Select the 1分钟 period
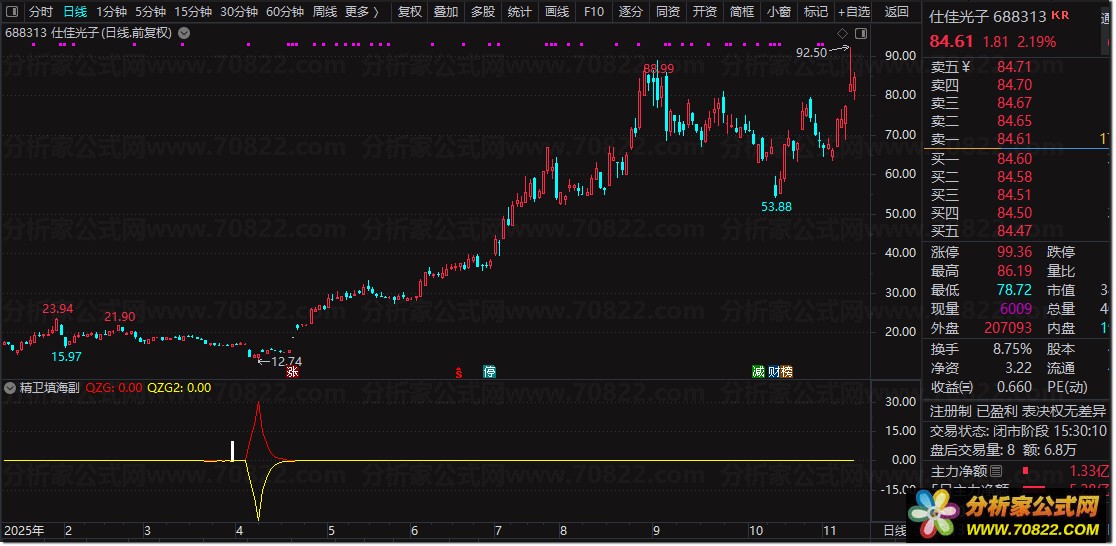The height and width of the screenshot is (546, 1116). (x=111, y=11)
